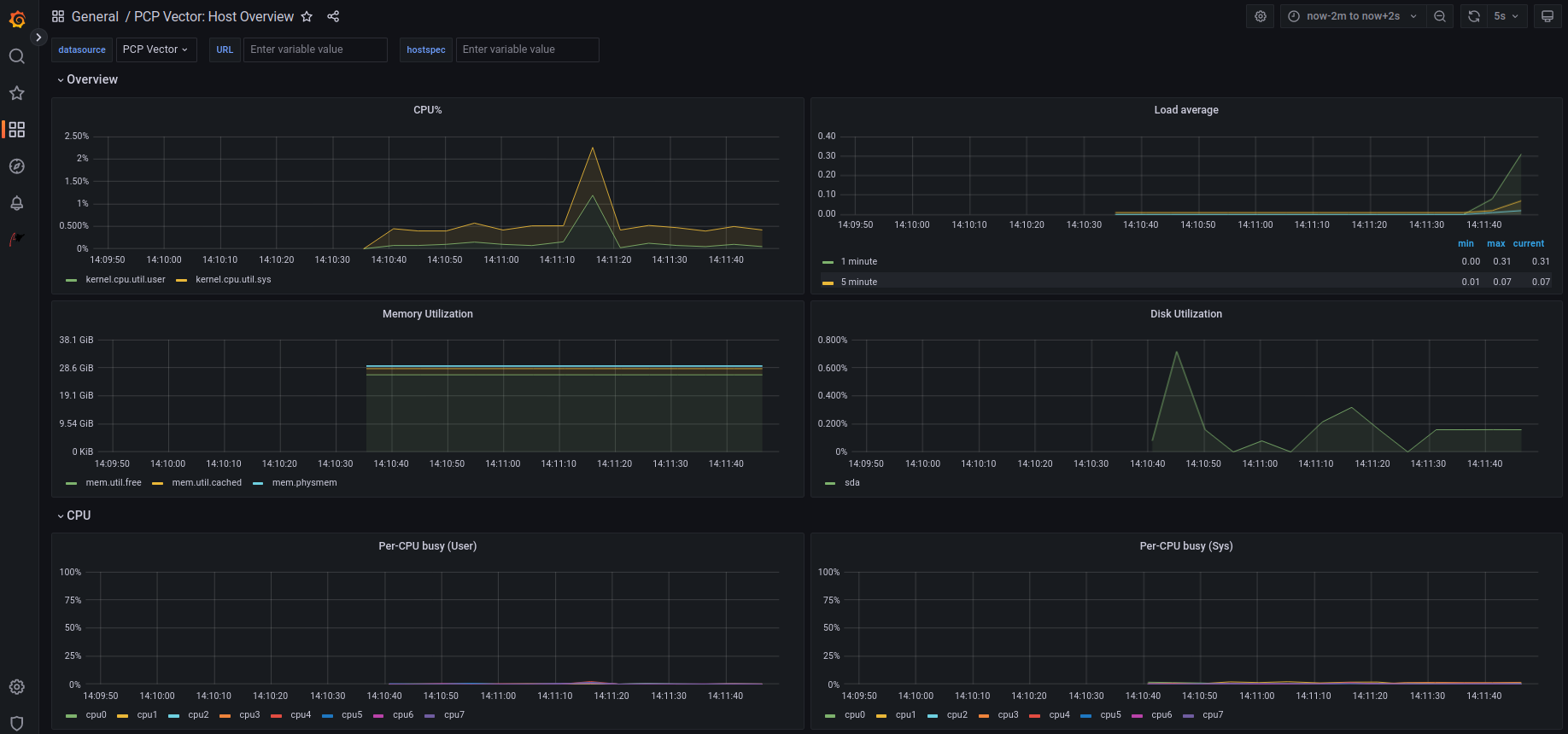Toggle mem.util.cached series visibility
The width and height of the screenshot is (1568, 734).
pyautogui.click(x=206, y=483)
